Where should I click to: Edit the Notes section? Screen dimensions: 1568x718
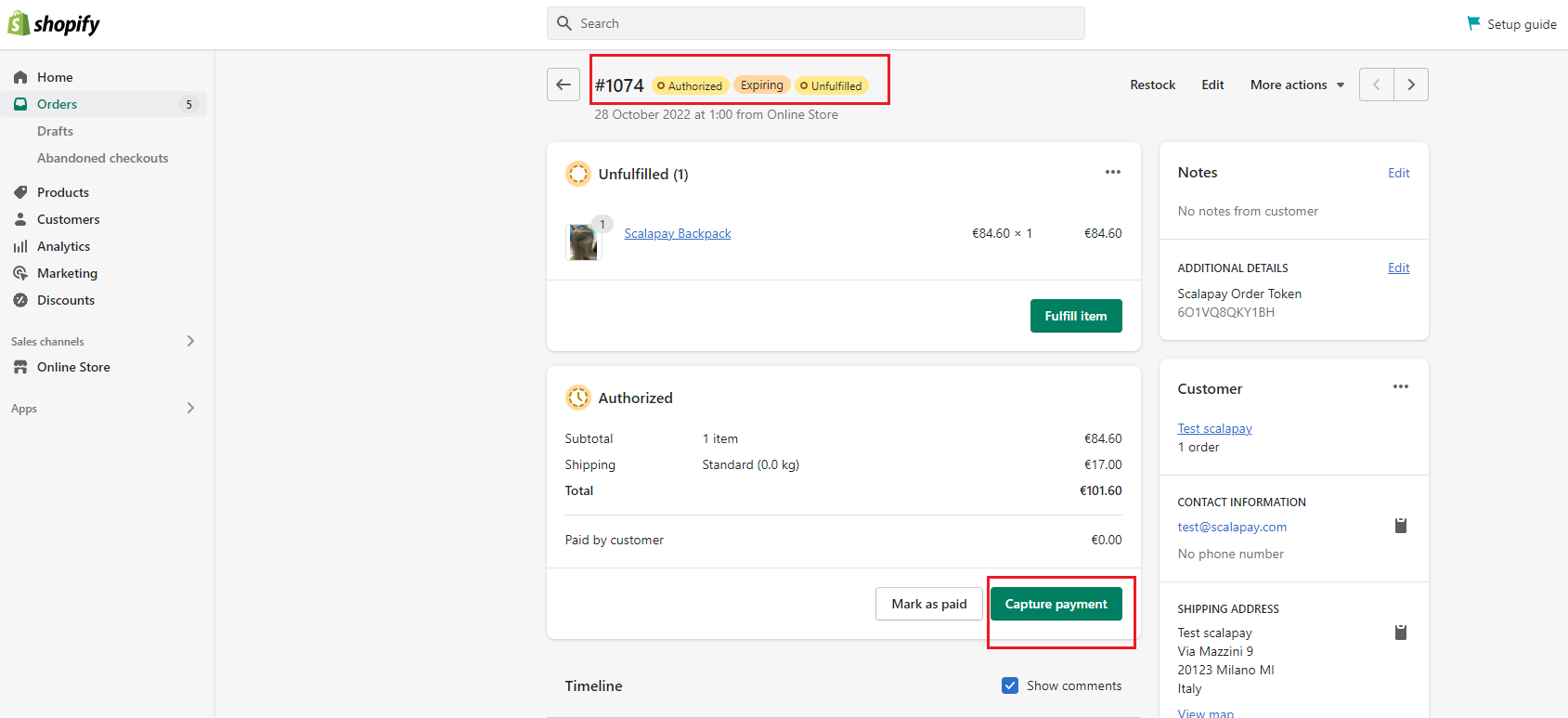pos(1399,173)
